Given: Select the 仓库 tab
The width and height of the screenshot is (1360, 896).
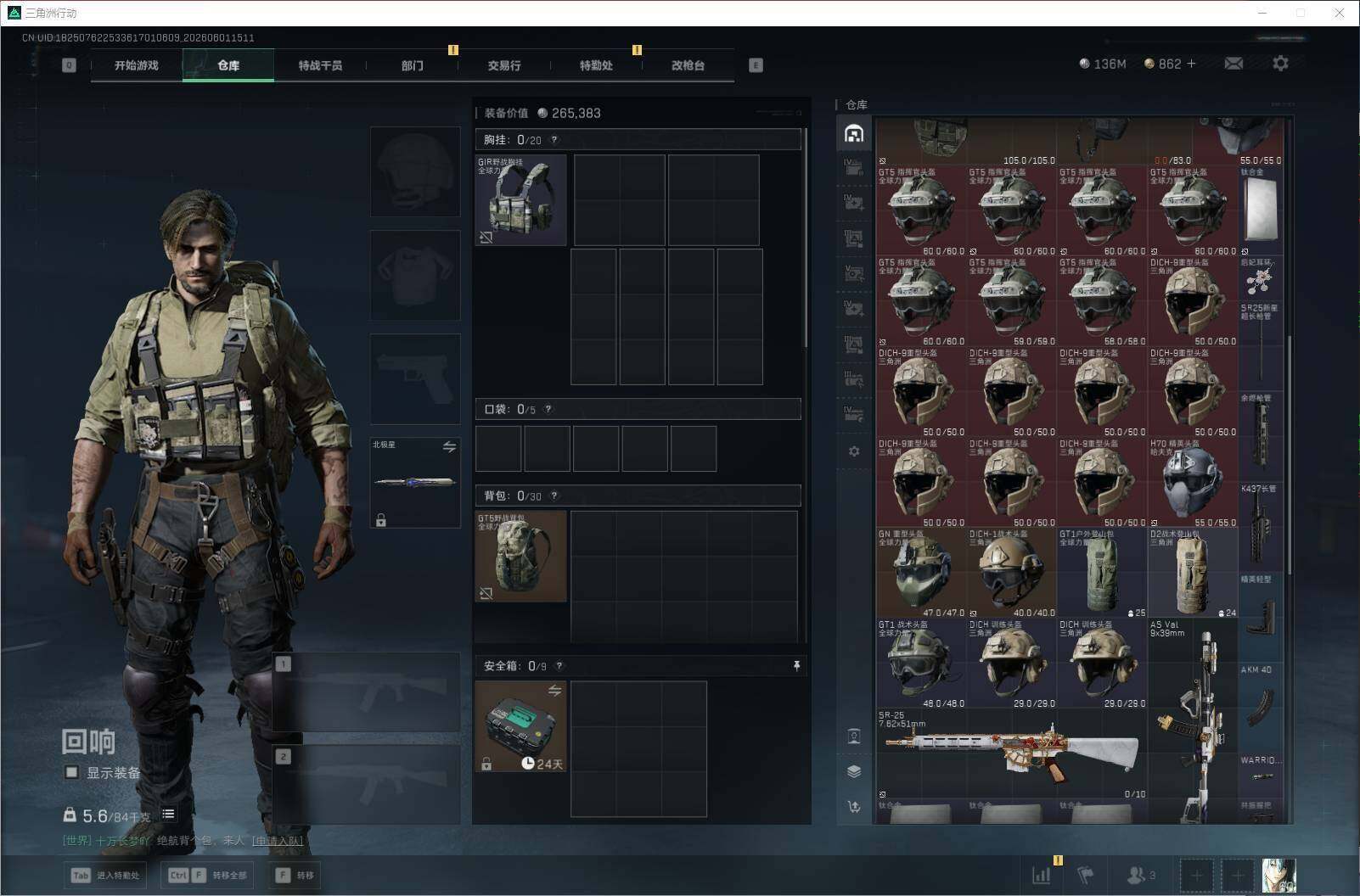Looking at the screenshot, I should pos(228,65).
